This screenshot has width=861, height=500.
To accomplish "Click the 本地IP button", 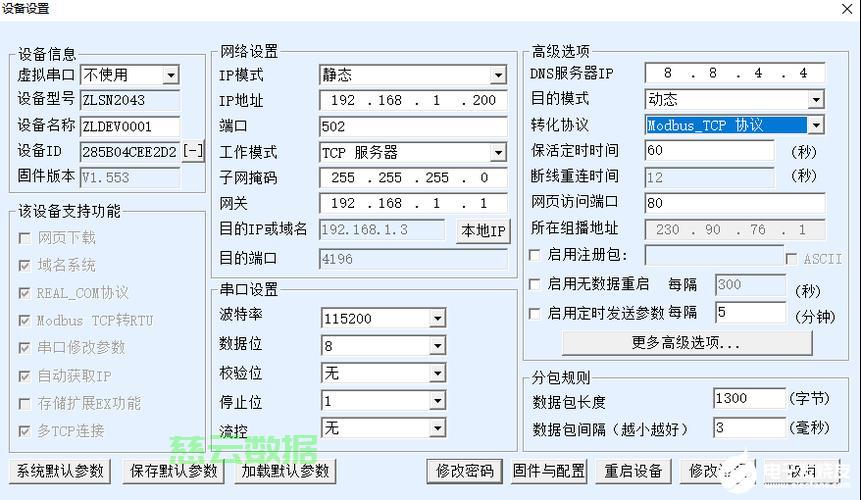I will (x=483, y=231).
